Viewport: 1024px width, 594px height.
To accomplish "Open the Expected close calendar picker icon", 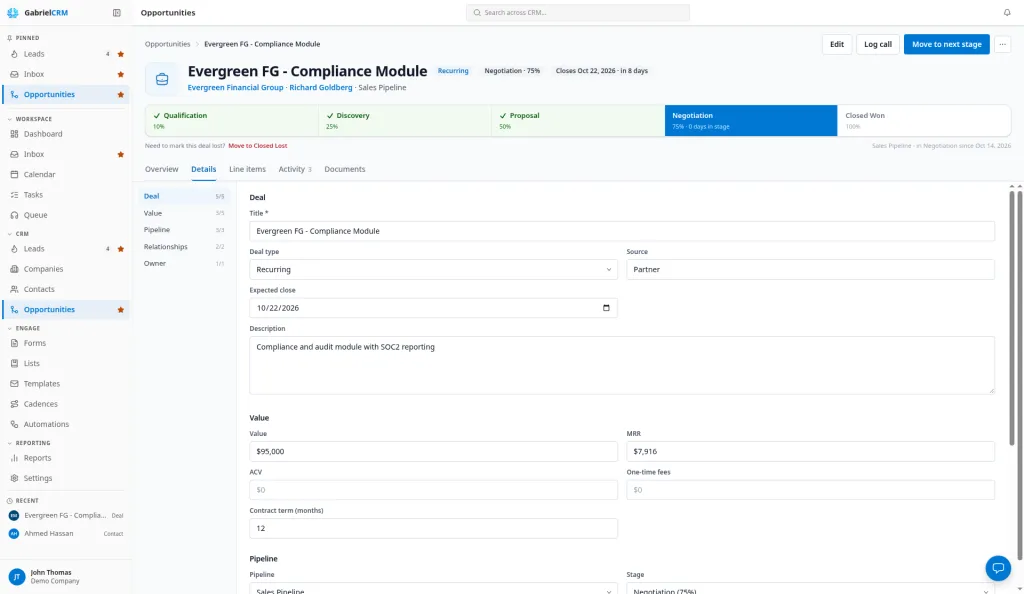I will pos(606,307).
